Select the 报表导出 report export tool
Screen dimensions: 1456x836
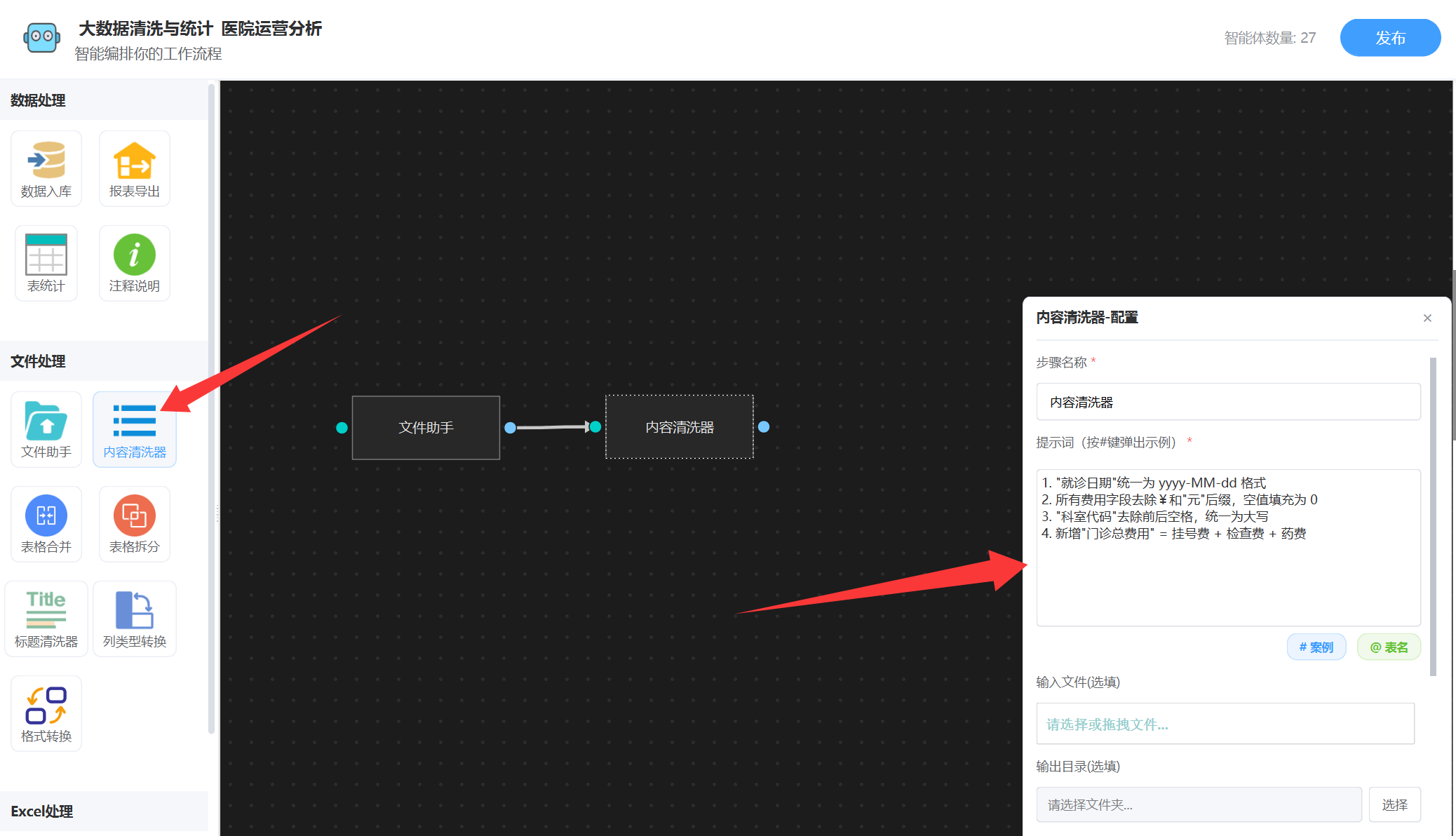coord(135,169)
